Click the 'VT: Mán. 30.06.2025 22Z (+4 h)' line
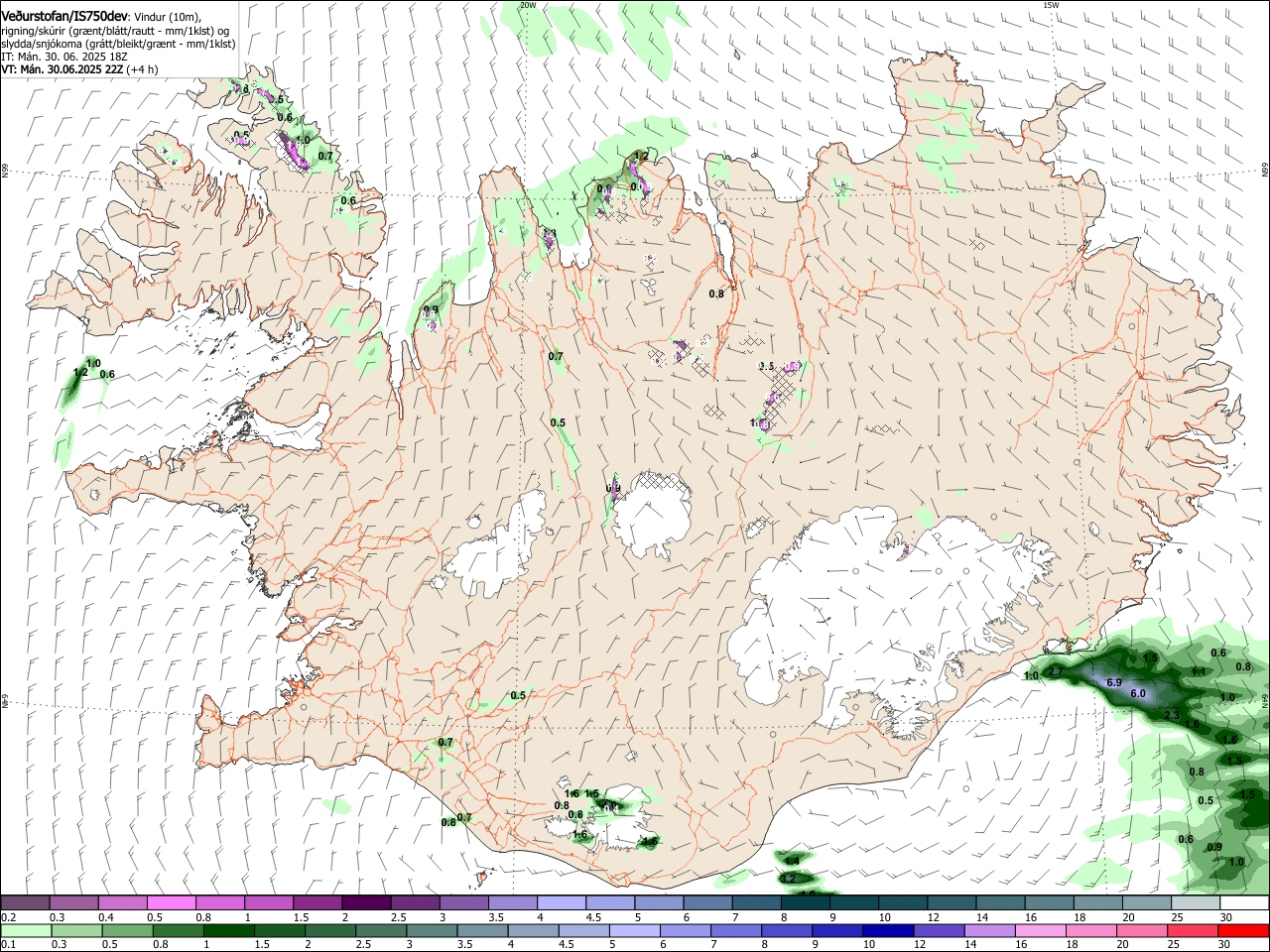 click(79, 69)
